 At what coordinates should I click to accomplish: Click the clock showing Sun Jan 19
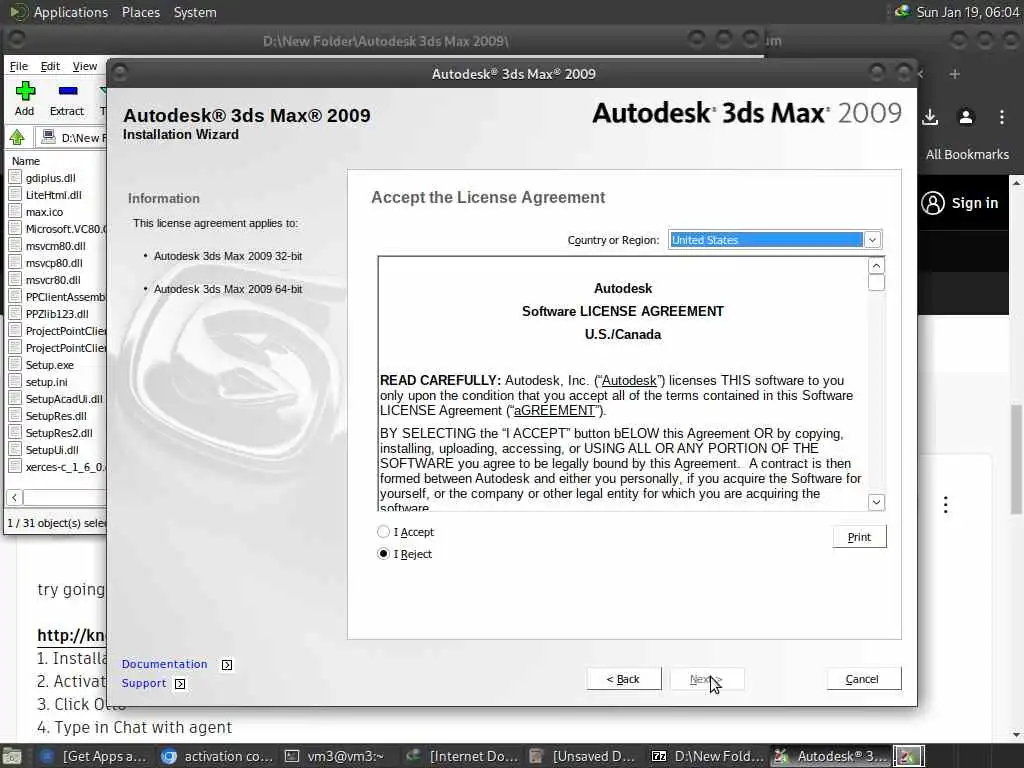tap(967, 12)
